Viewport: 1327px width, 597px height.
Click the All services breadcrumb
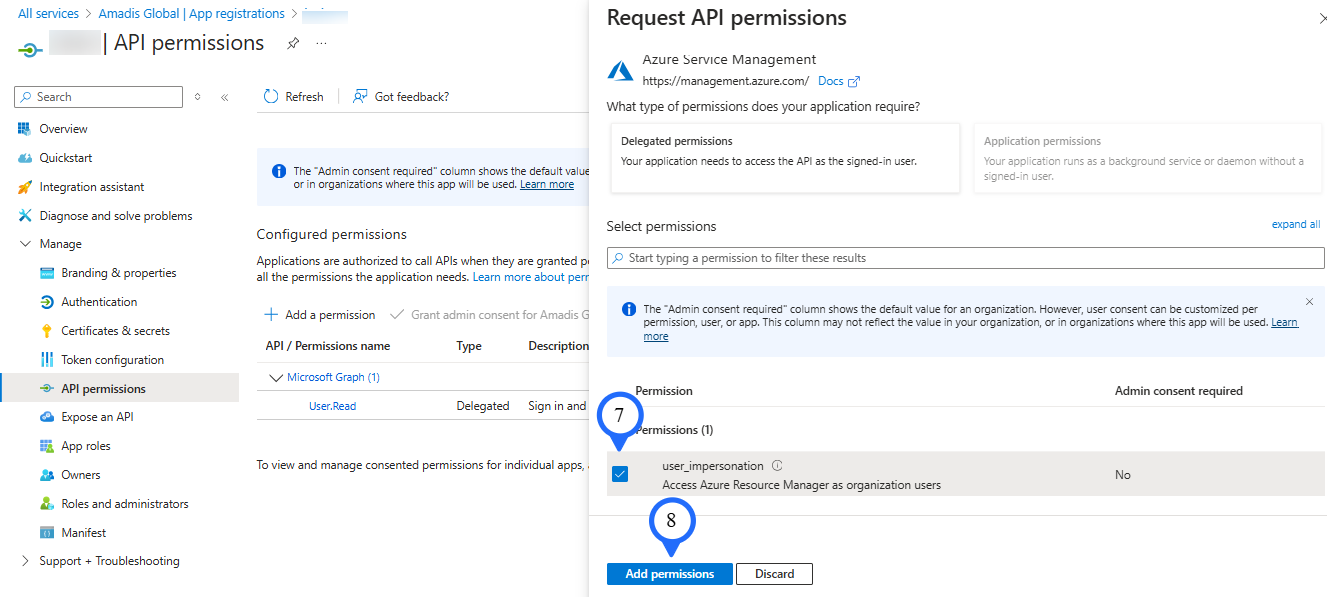50,14
